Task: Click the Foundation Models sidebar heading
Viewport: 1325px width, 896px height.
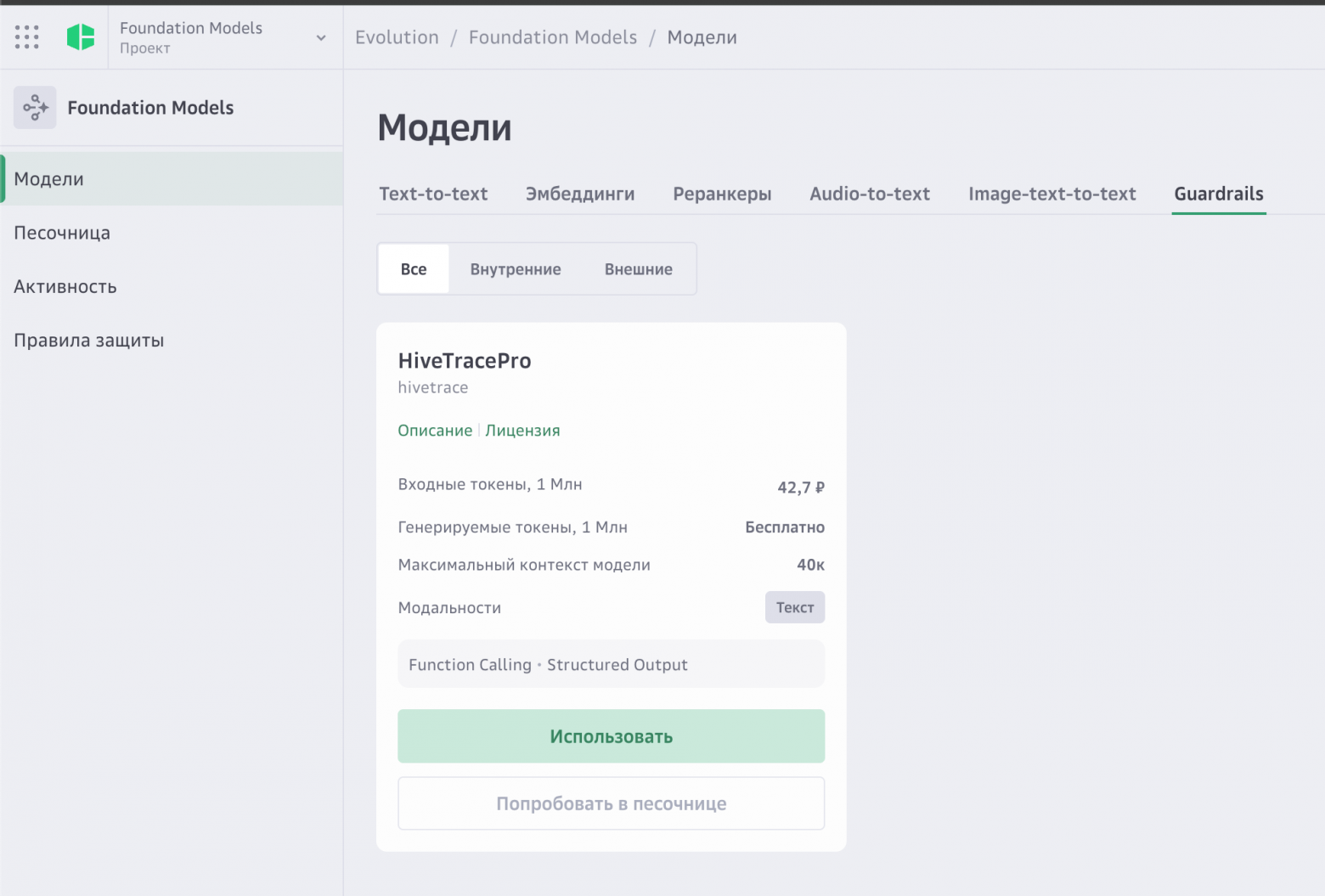Action: click(150, 108)
